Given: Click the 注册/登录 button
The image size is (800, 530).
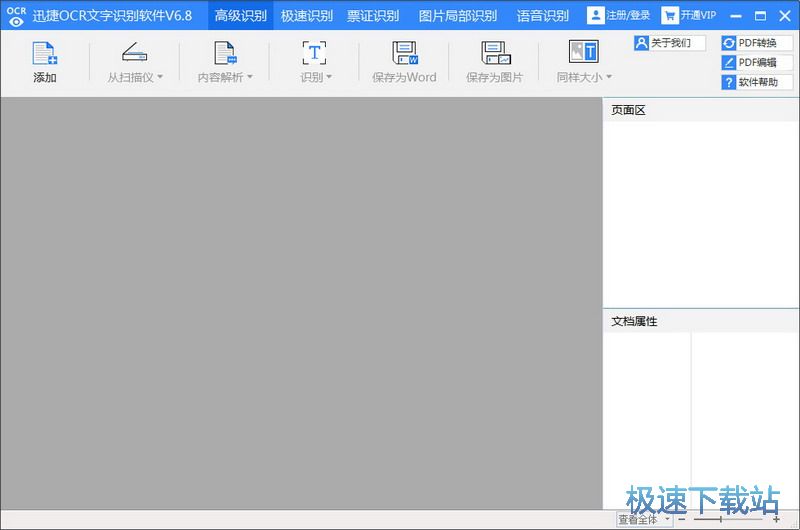Looking at the screenshot, I should [618, 15].
